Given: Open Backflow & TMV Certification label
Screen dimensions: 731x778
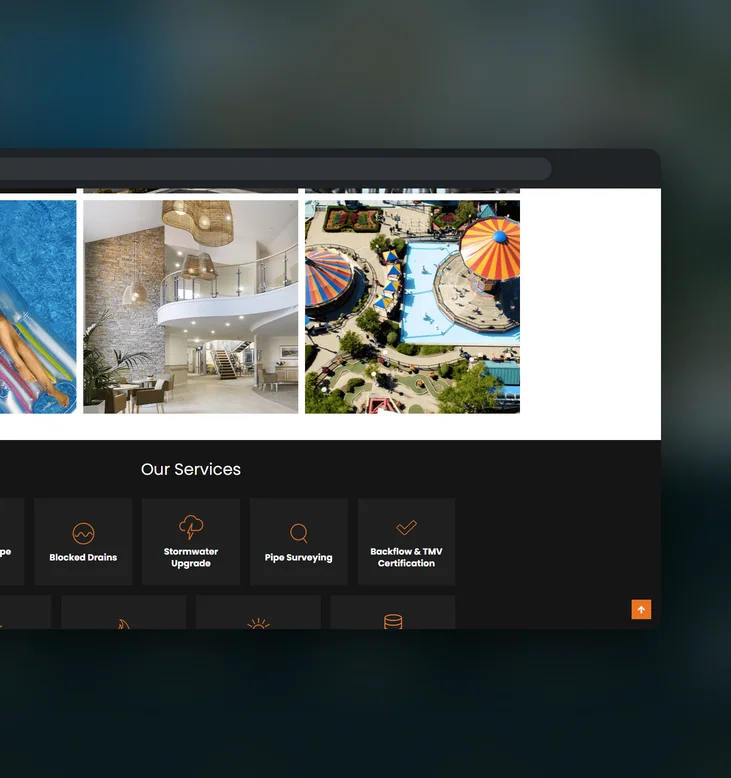Looking at the screenshot, I should (x=406, y=557).
